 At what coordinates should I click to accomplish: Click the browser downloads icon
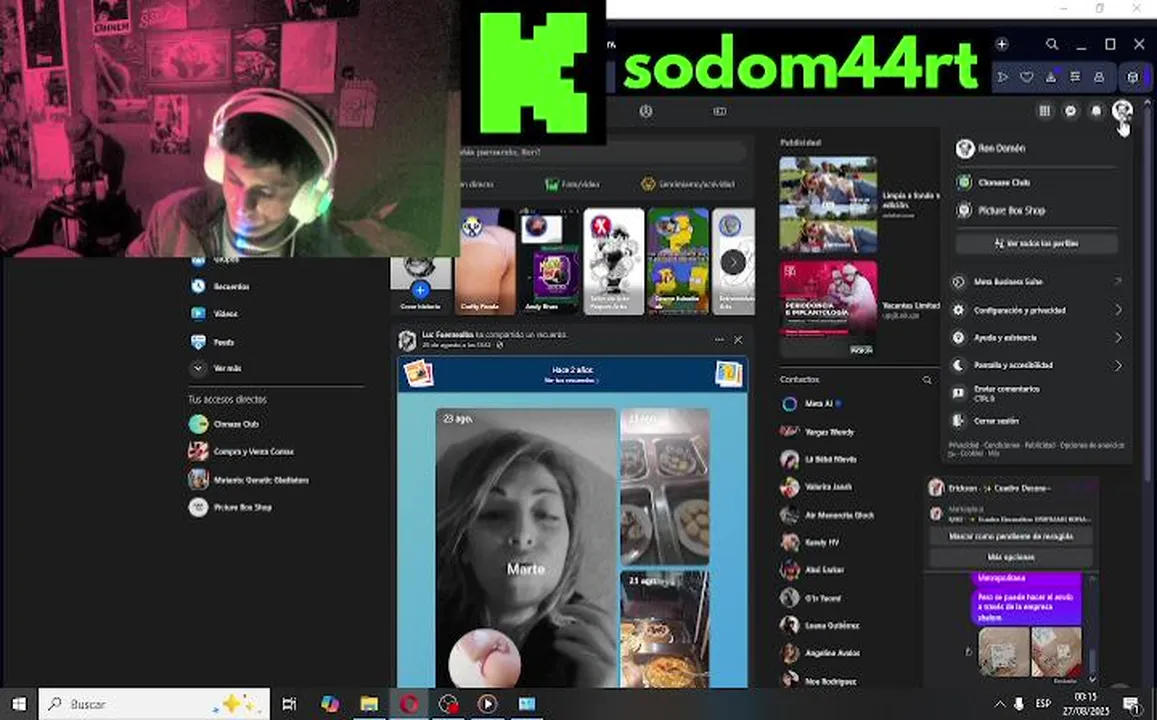coord(1051,77)
